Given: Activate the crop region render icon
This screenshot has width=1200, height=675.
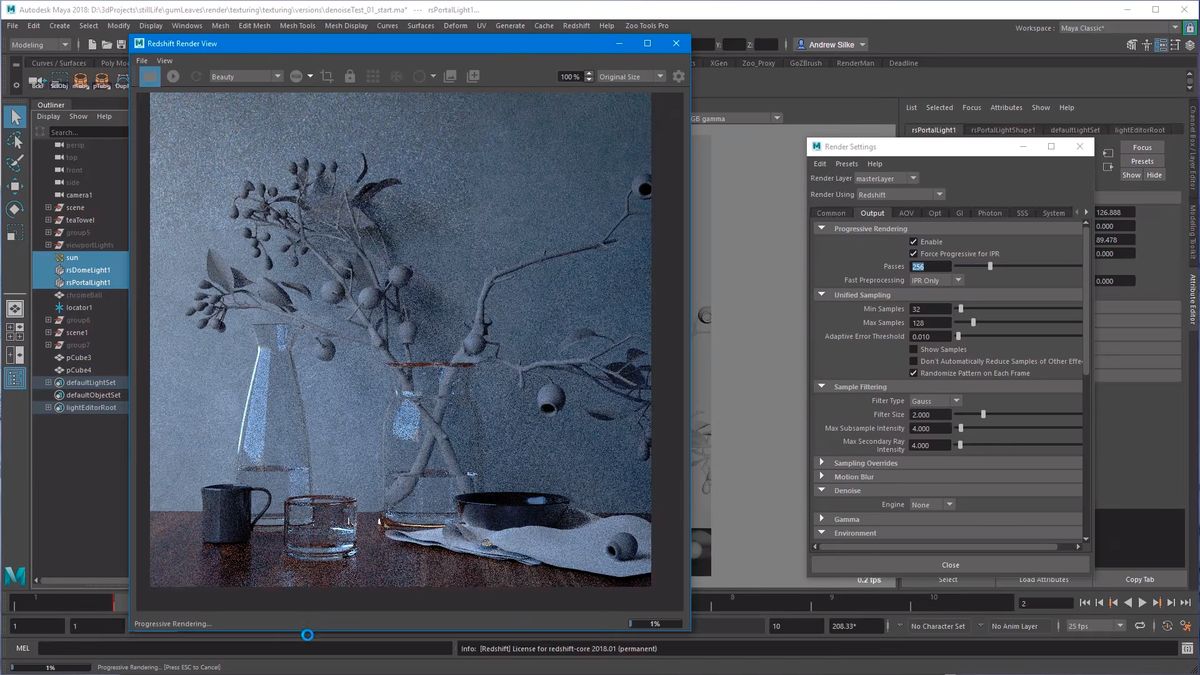Looking at the screenshot, I should pos(328,75).
